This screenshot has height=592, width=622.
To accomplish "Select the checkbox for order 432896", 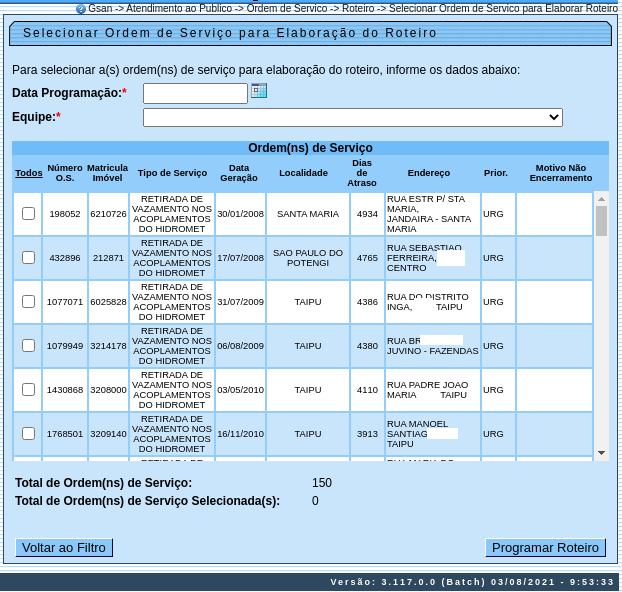I will [28, 258].
